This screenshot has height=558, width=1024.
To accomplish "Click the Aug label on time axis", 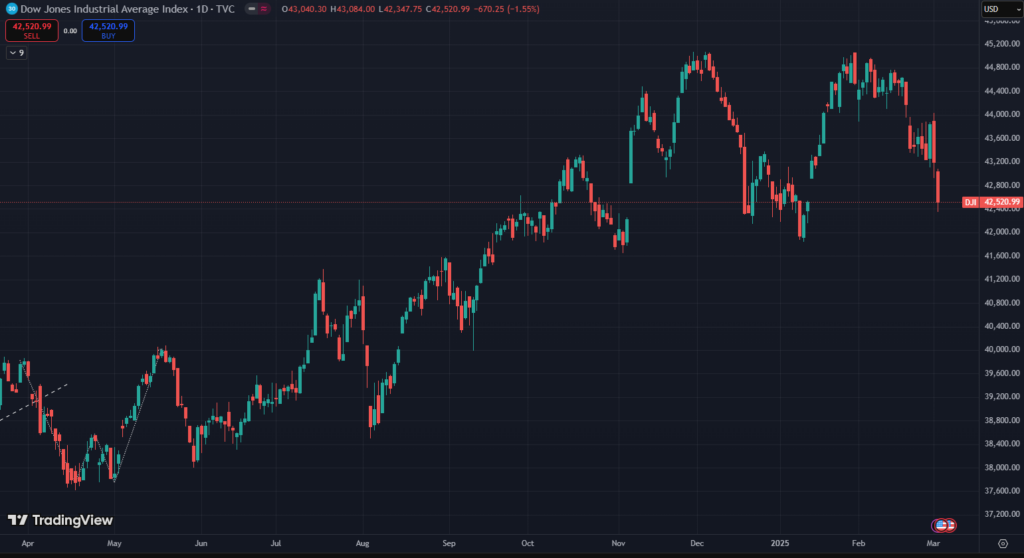I will click(x=362, y=543).
